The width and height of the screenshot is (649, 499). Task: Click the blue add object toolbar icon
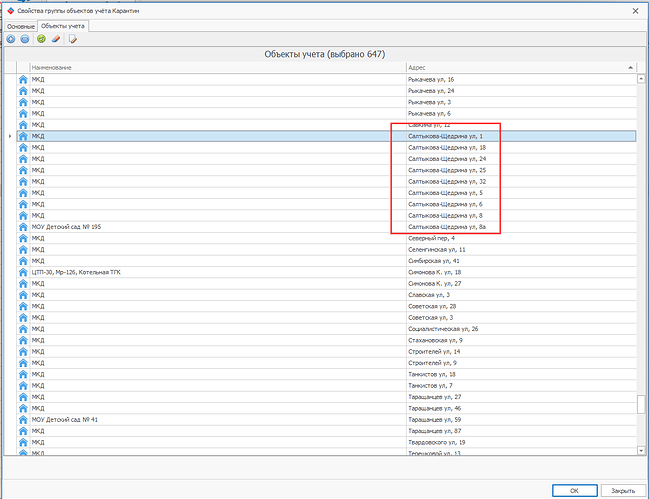[11, 39]
